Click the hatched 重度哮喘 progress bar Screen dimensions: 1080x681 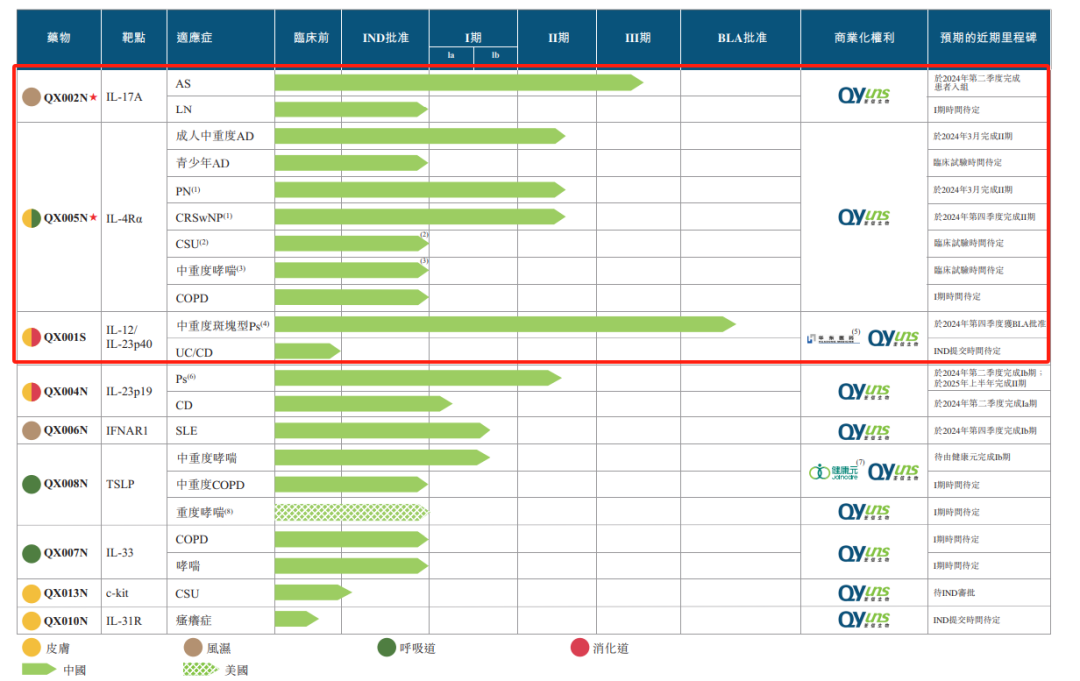[x=351, y=512]
